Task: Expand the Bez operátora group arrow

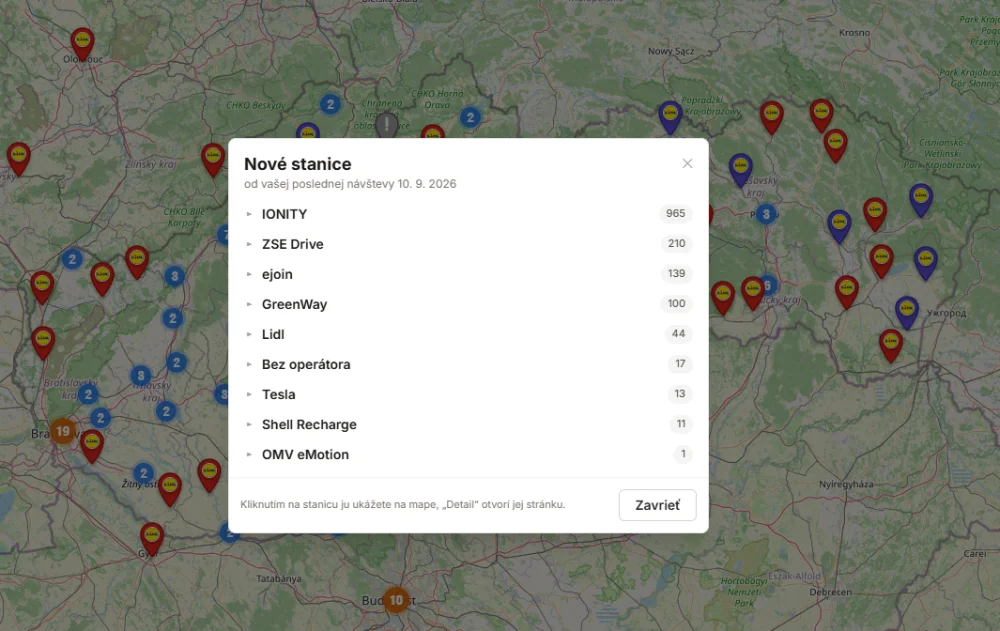Action: 249,364
